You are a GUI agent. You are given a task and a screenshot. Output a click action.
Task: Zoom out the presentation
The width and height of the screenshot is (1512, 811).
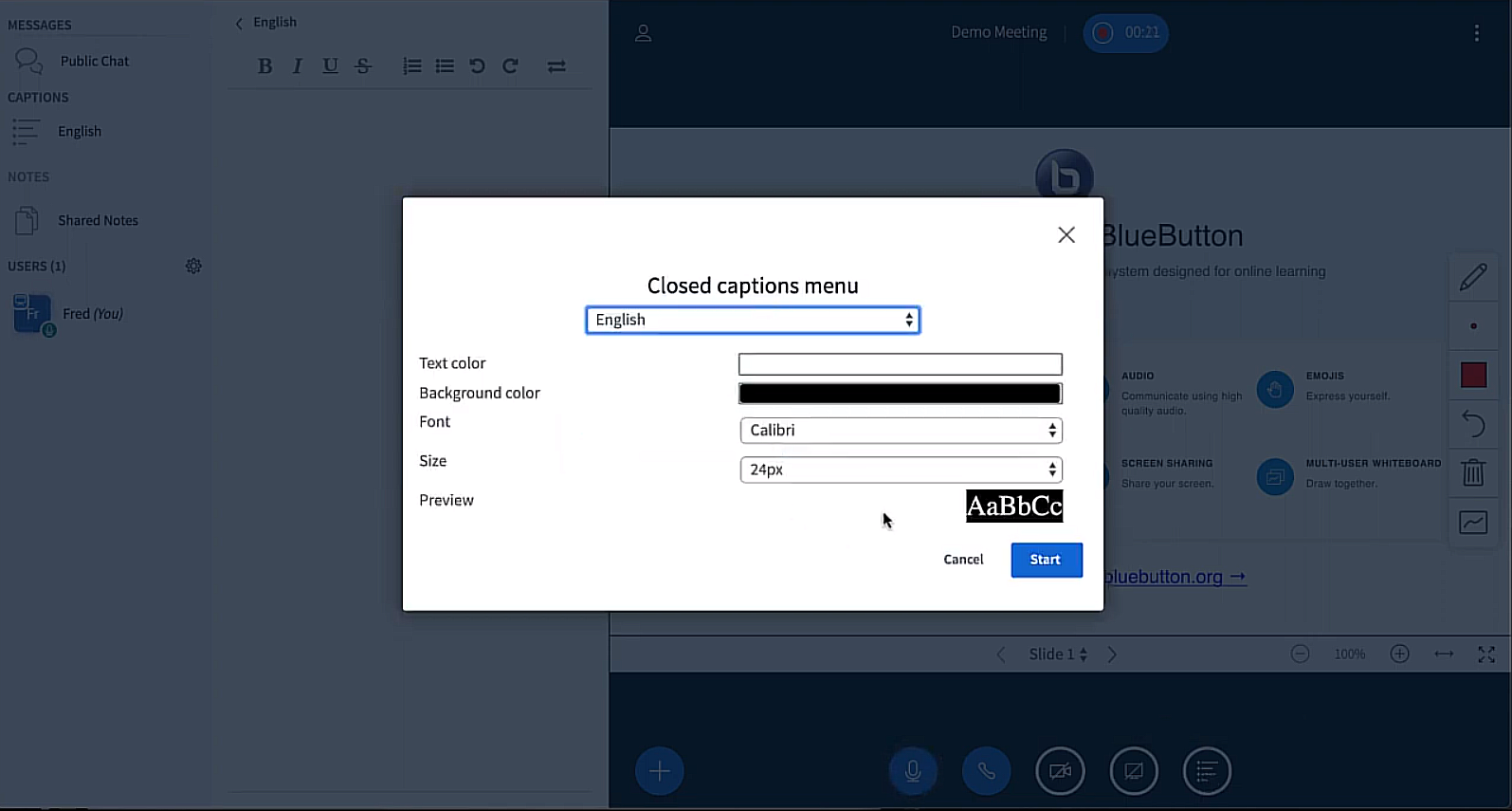coord(1301,654)
